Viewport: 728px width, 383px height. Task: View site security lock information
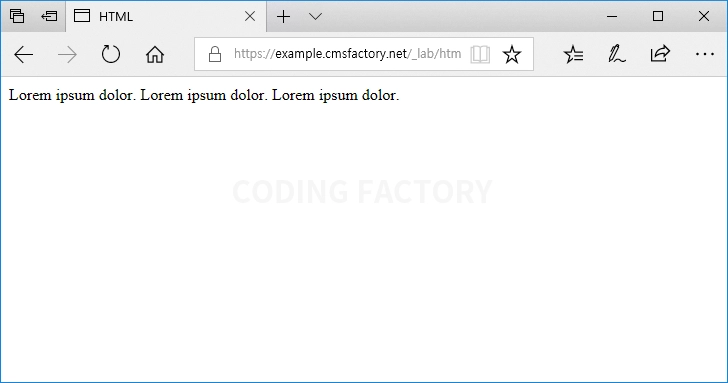pyautogui.click(x=214, y=54)
